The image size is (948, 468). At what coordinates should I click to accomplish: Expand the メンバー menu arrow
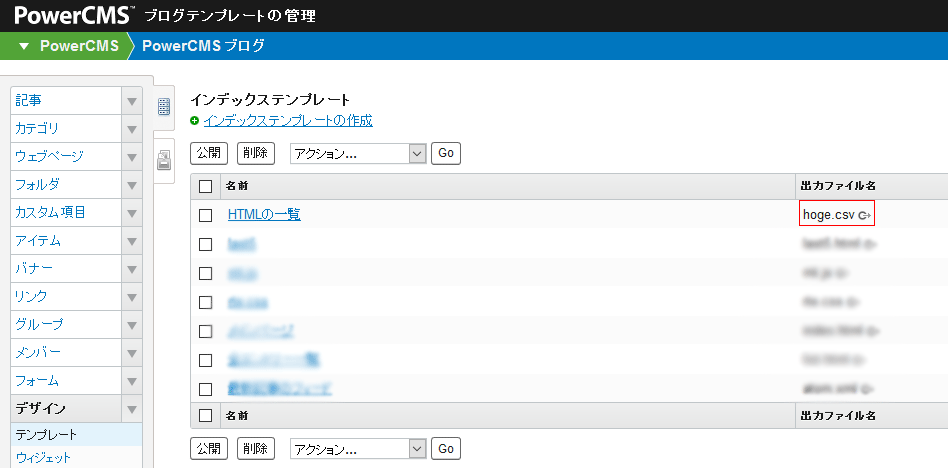(x=132, y=353)
